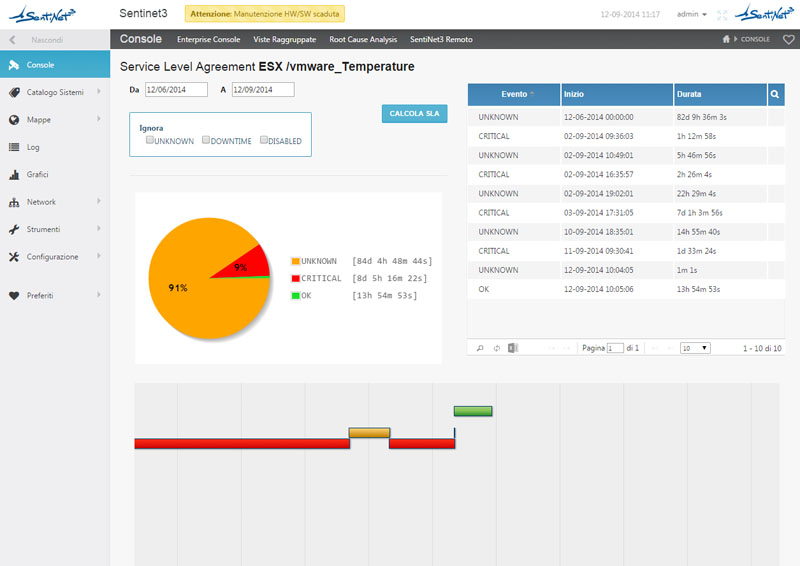This screenshot has width=800, height=566.
Task: Click the Da start date field
Action: pos(176,90)
